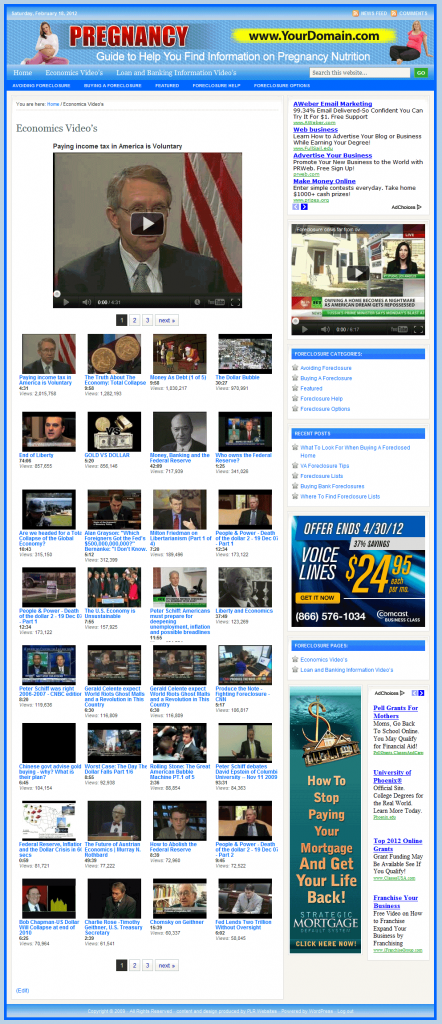
Task: Play the sidebar foreclosure news video
Action: [358, 273]
